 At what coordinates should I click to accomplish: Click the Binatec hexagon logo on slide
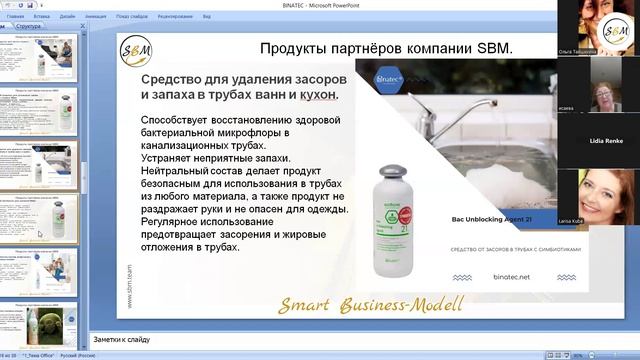point(389,79)
